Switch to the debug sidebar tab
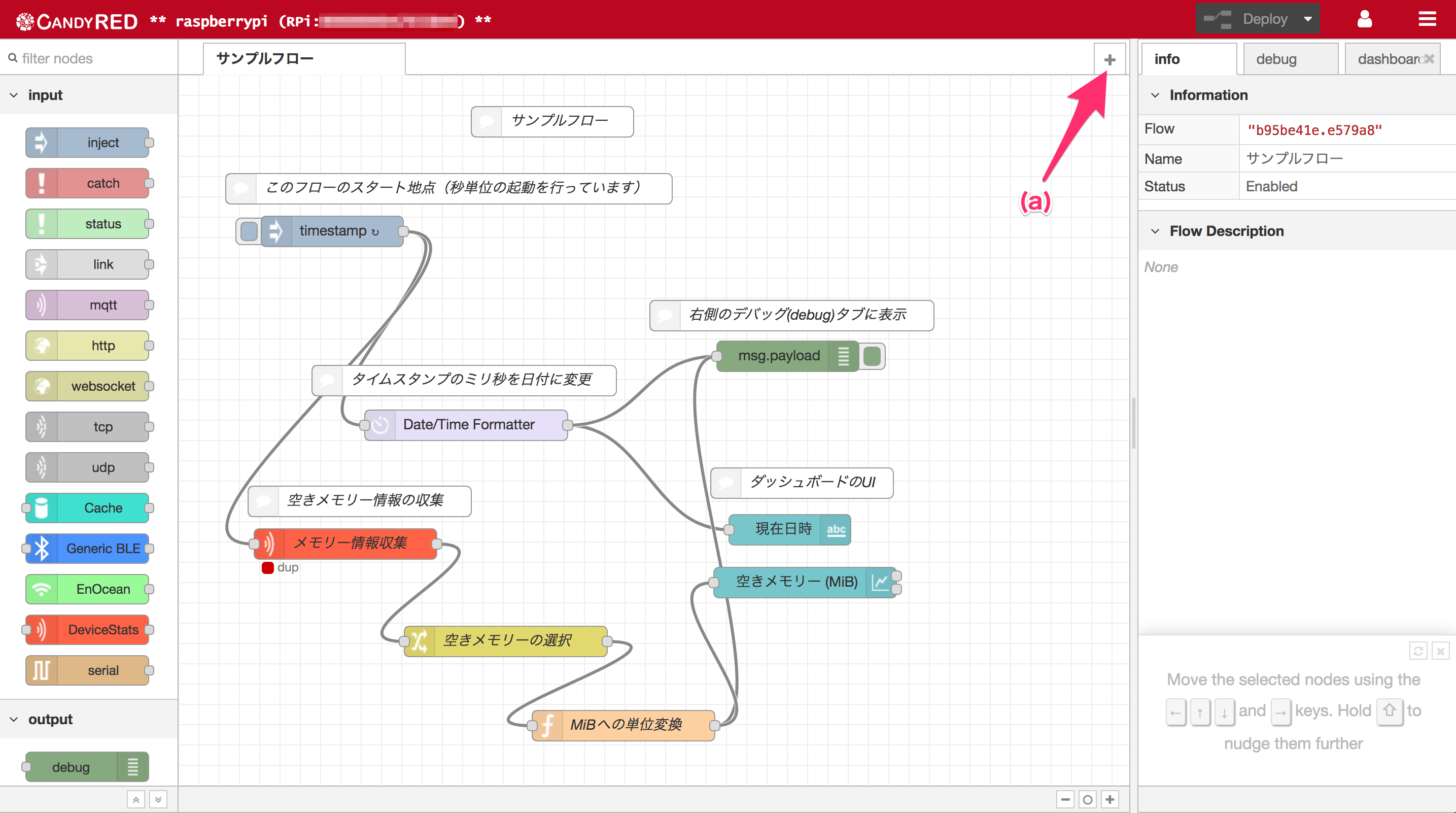1456x813 pixels. (1291, 59)
